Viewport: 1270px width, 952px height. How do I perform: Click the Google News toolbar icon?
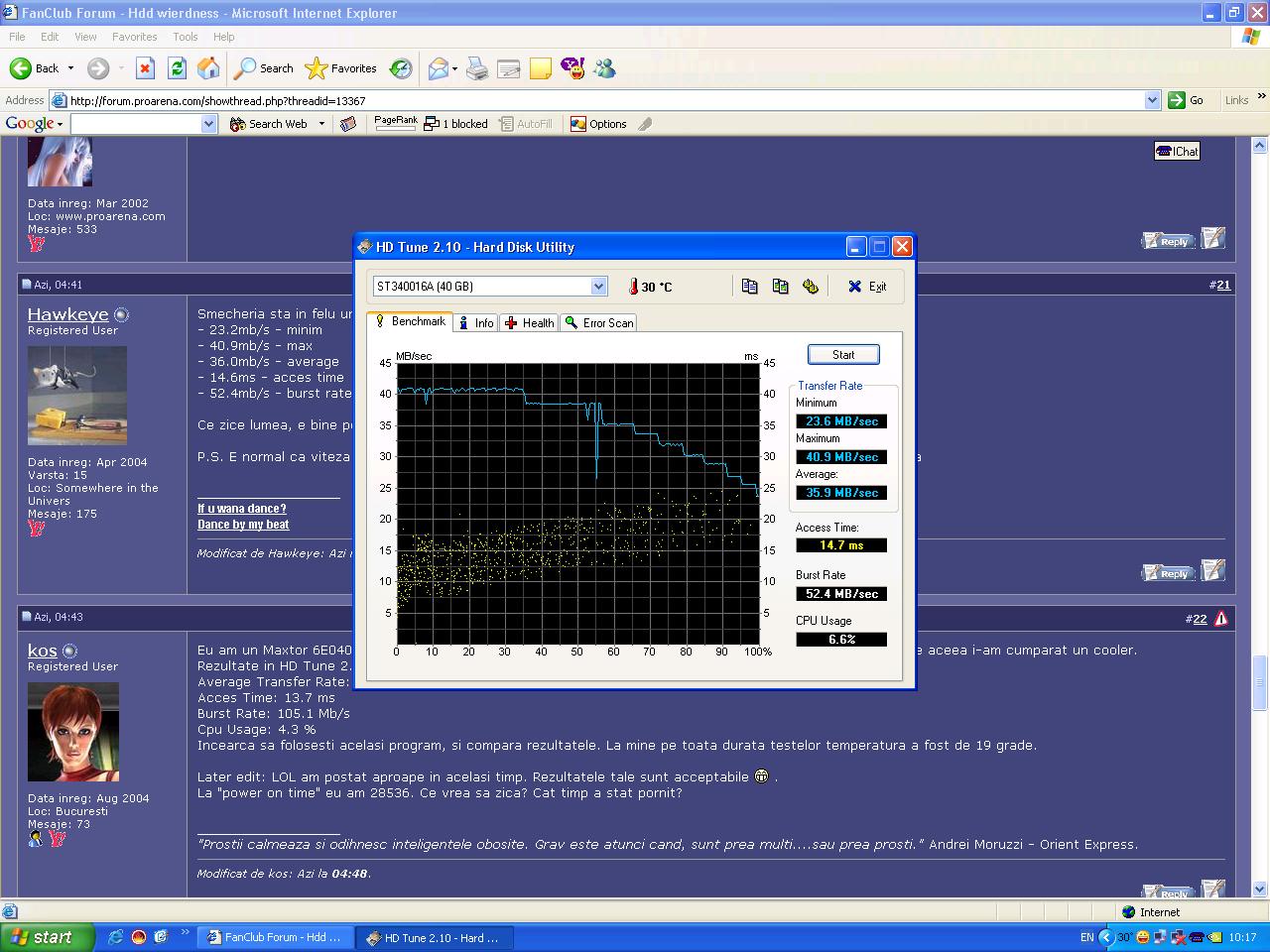point(347,124)
